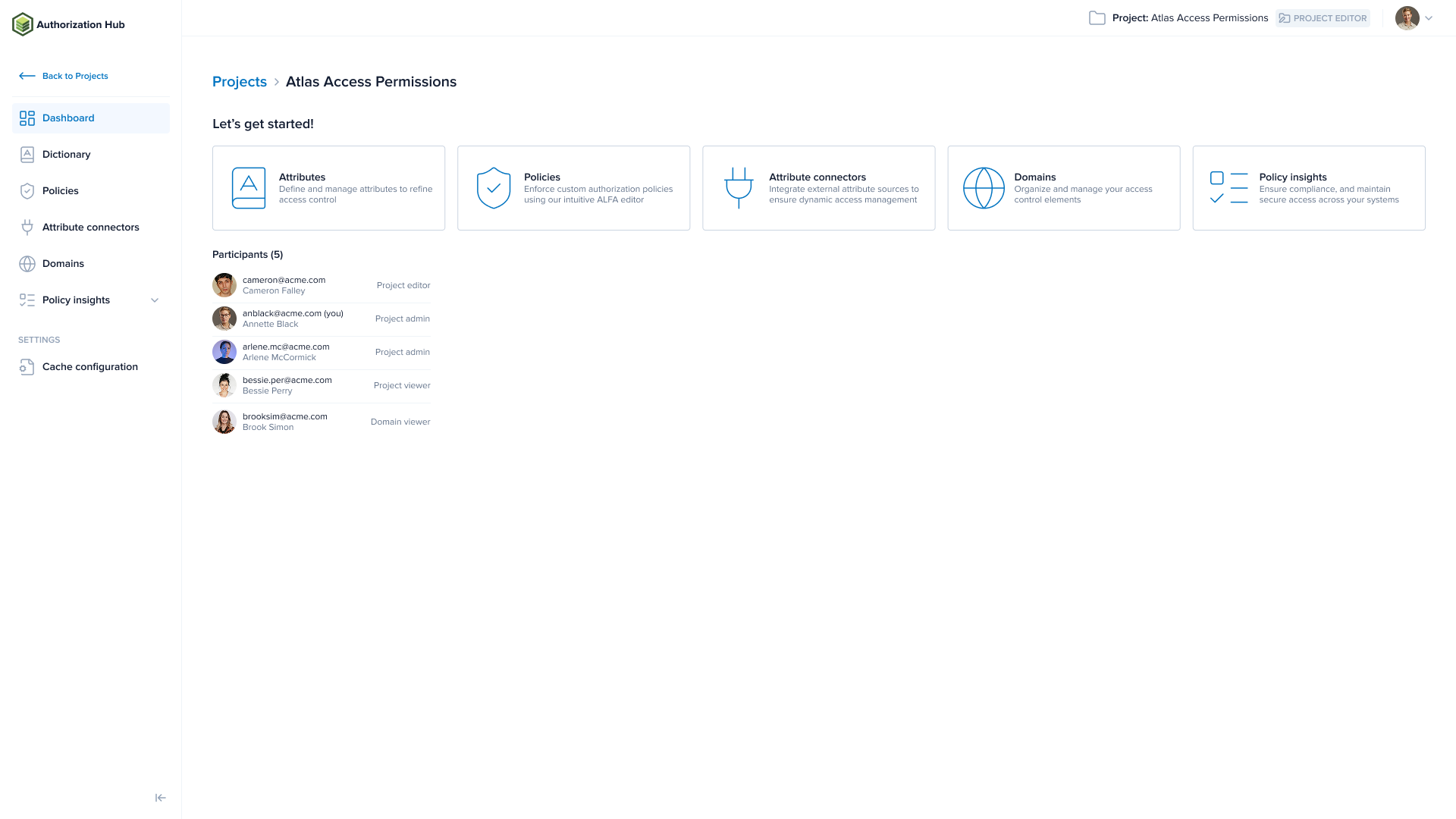
Task: Click the Policy insights checklist card icon
Action: click(x=1228, y=188)
